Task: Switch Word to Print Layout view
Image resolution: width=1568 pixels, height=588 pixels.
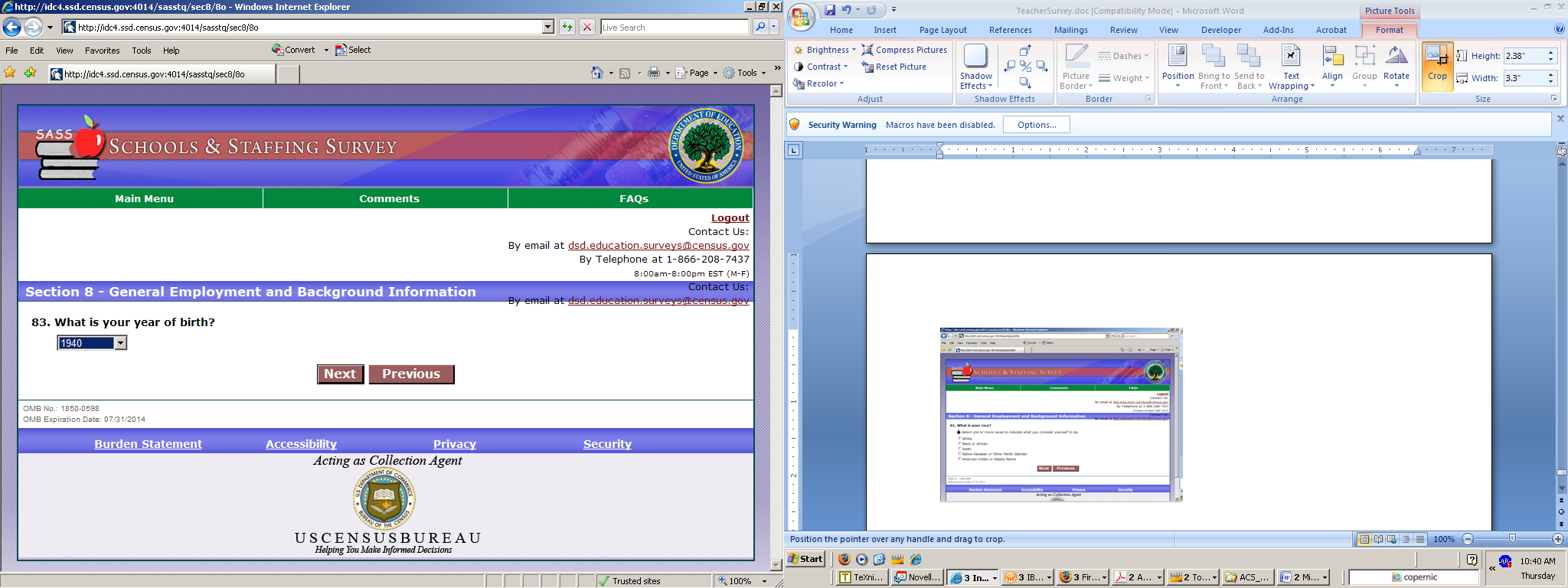Action: point(1364,539)
